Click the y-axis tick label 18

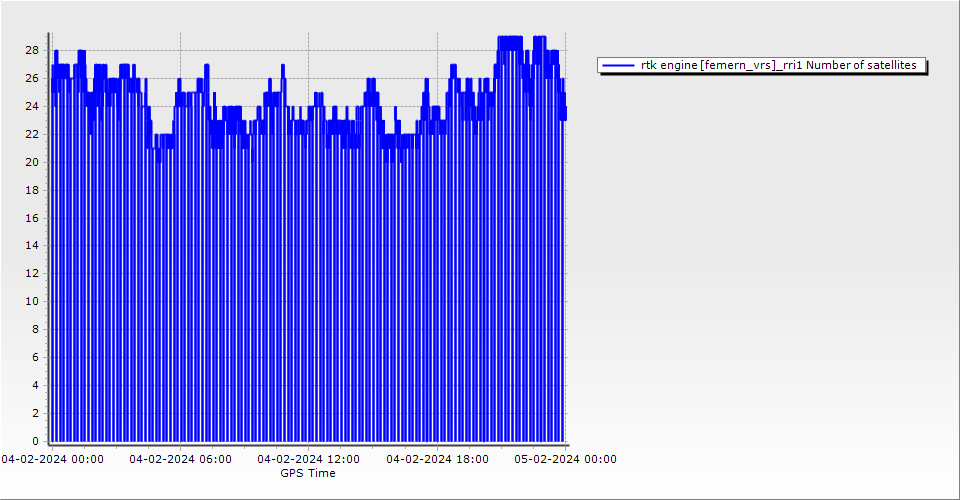click(32, 190)
